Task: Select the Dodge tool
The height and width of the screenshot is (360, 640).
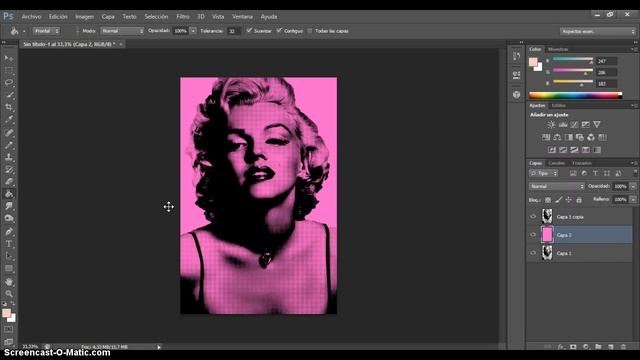Action: [9, 218]
